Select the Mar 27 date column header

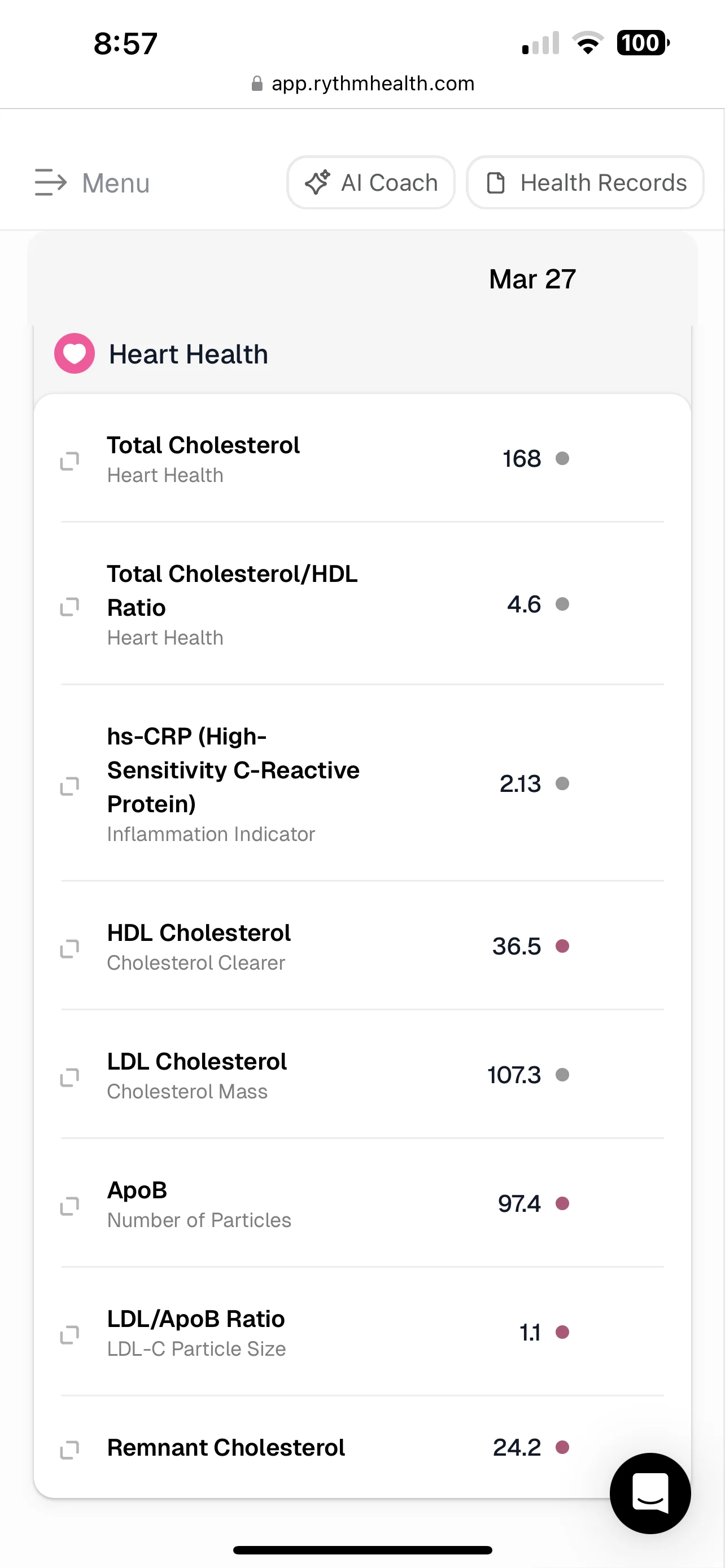coord(532,279)
